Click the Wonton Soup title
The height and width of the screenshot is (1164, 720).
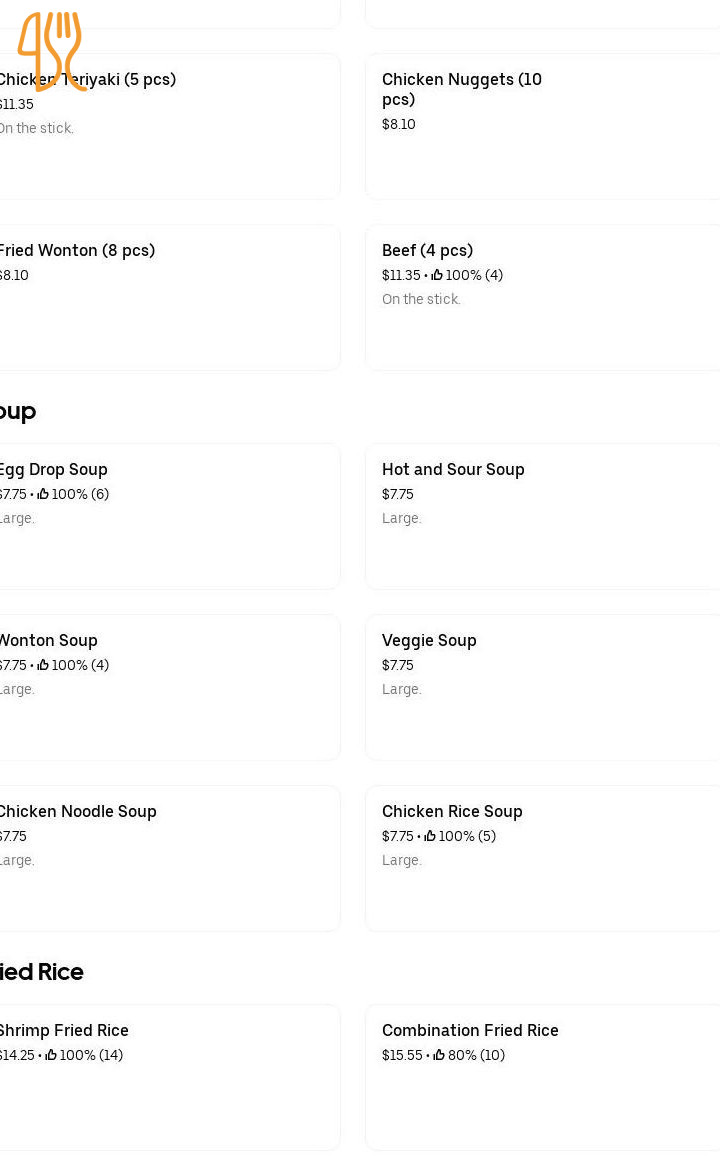pos(49,640)
